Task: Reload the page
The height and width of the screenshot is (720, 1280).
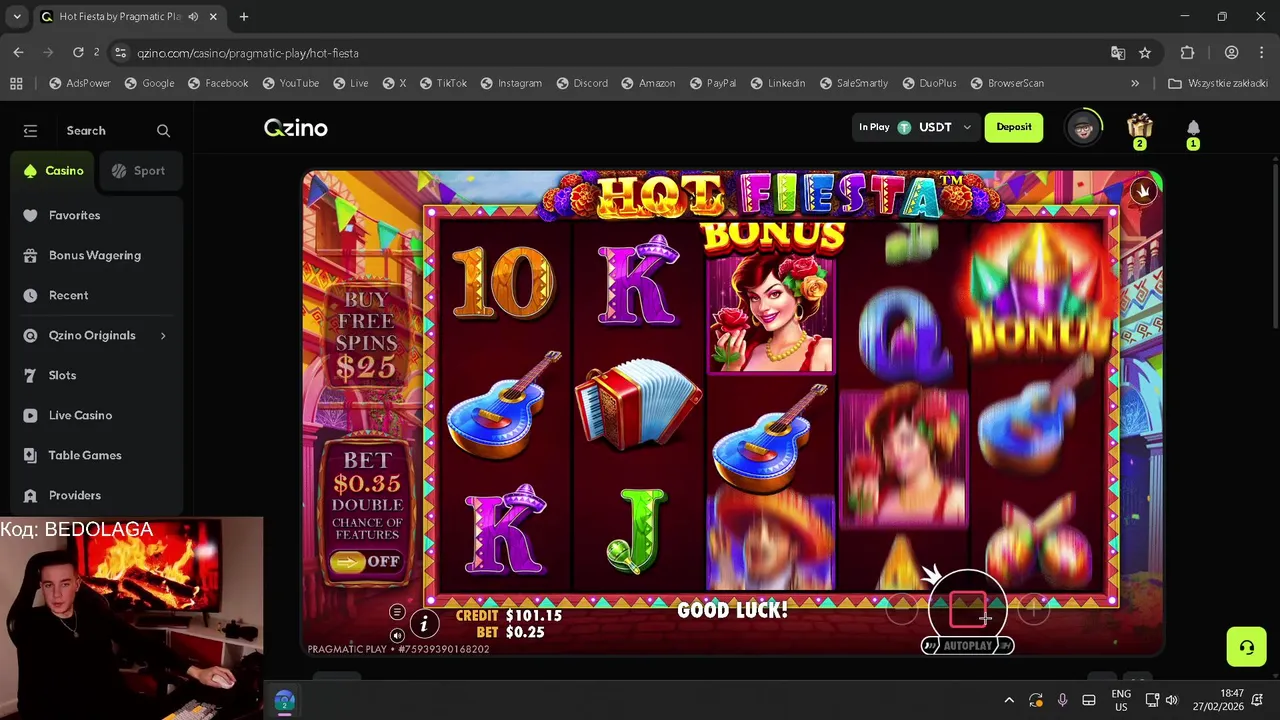Action: [x=78, y=53]
